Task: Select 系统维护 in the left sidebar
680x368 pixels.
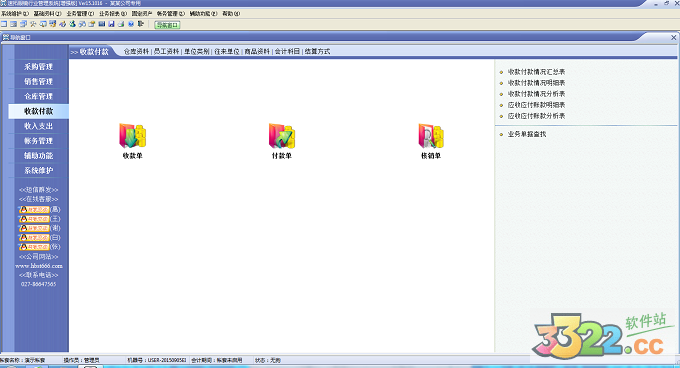Action: 39,170
